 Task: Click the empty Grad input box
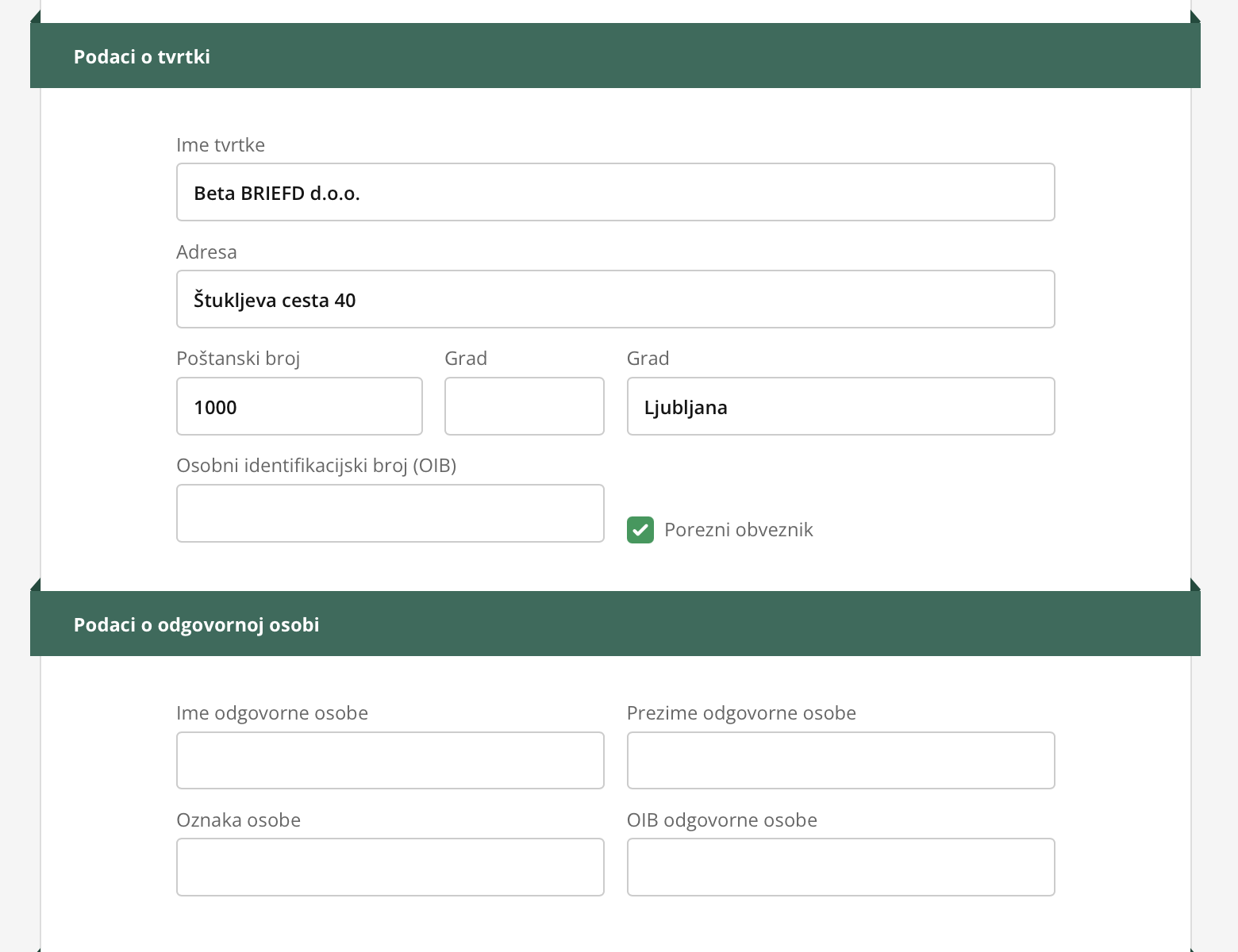pyautogui.click(x=524, y=407)
